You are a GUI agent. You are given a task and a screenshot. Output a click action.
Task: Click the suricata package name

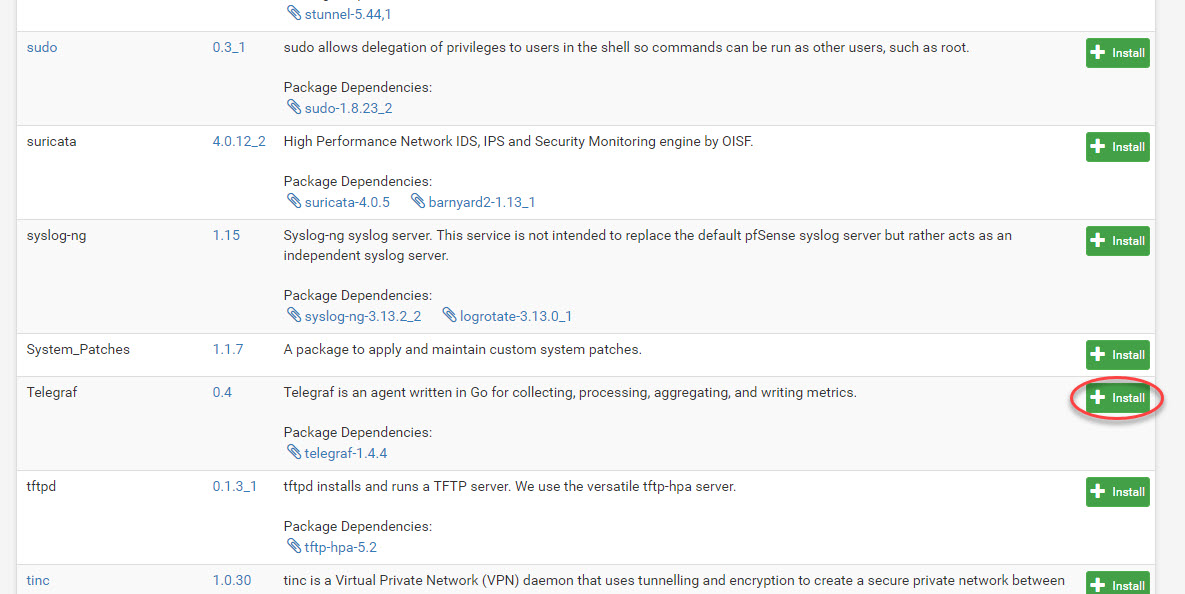(51, 141)
